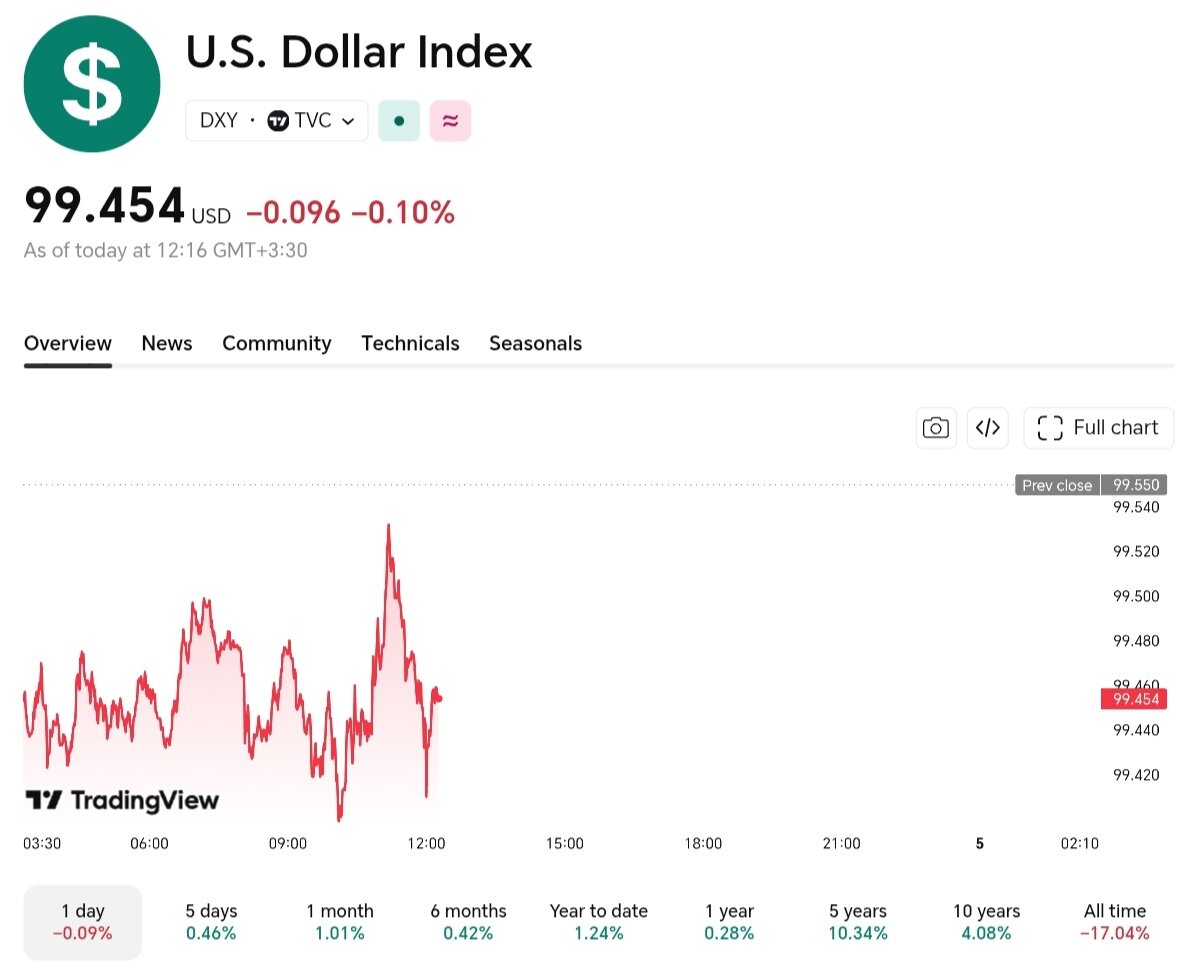The height and width of the screenshot is (977, 1198).
Task: Click the camera snapshot icon
Action: 936,428
